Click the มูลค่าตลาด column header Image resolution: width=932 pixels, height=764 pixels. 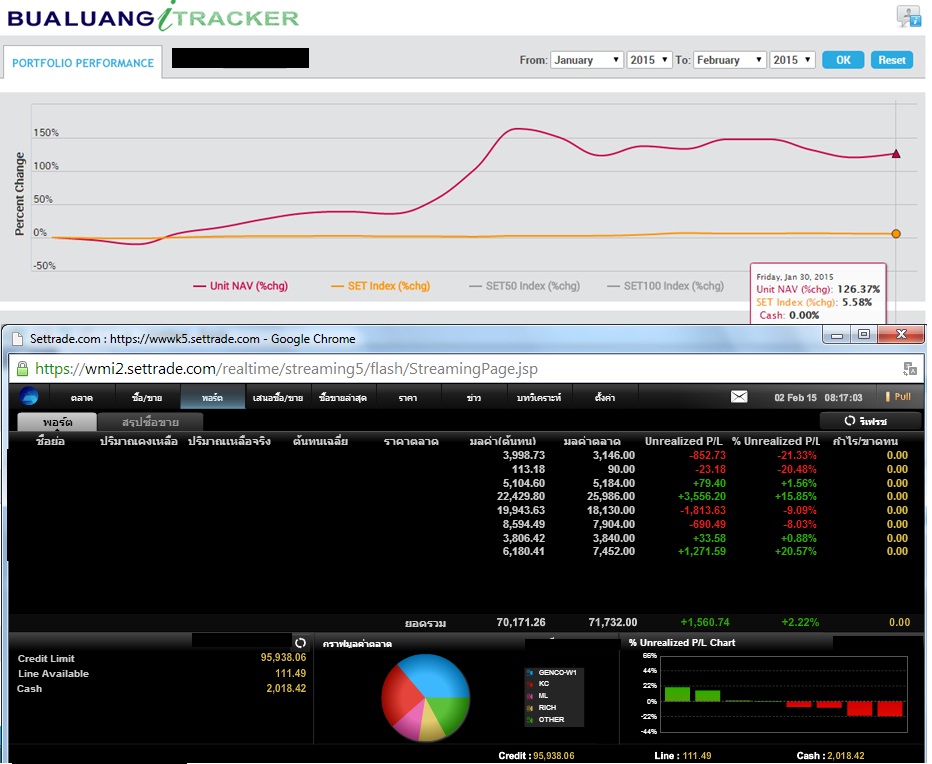591,441
